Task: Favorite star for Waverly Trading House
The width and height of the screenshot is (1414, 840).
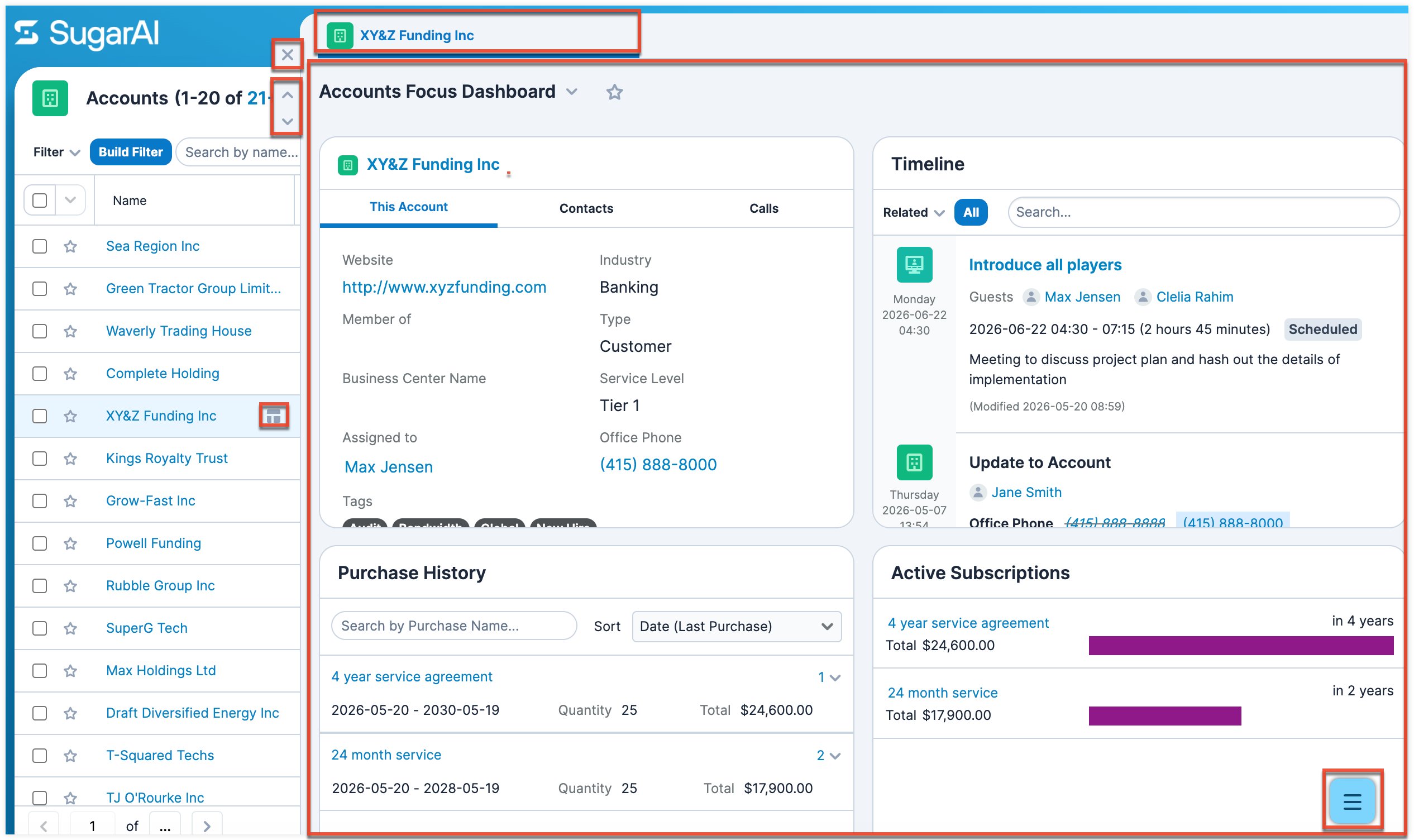Action: click(70, 331)
